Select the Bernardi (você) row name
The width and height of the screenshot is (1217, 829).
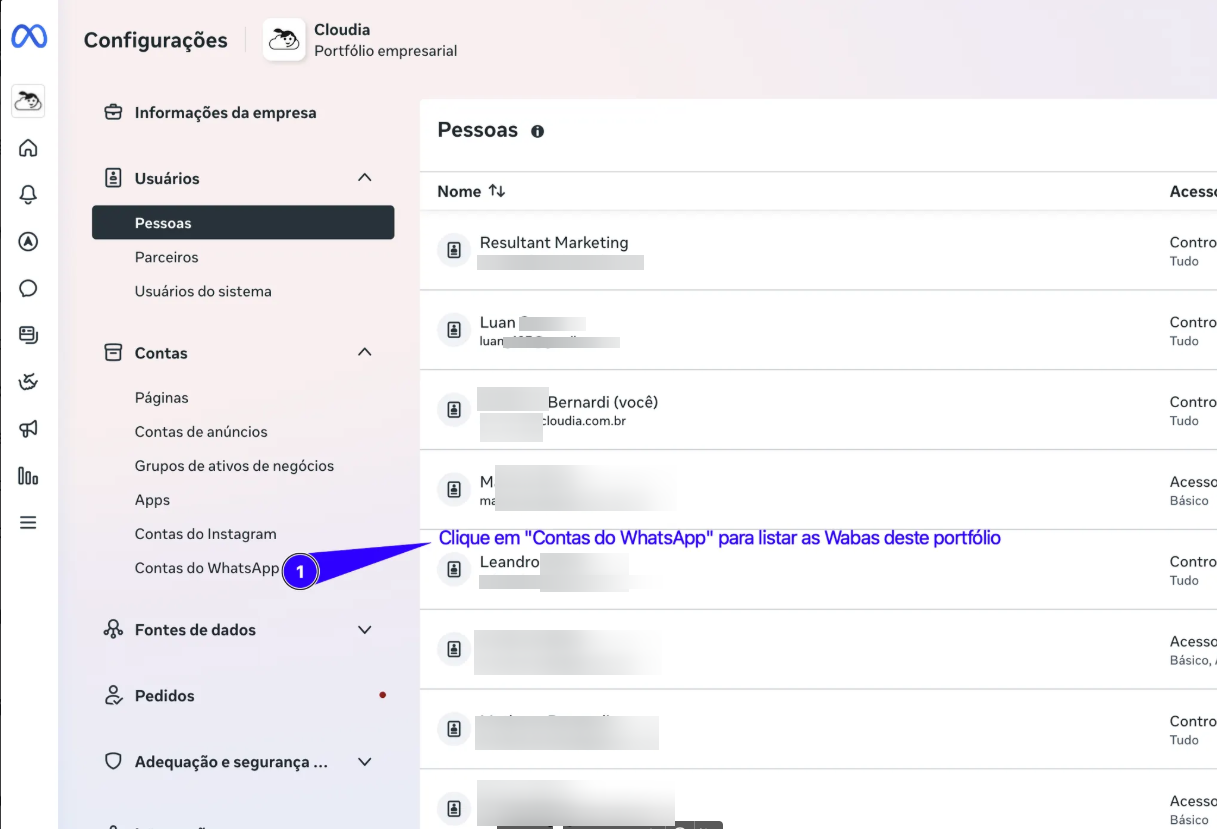[x=603, y=402]
